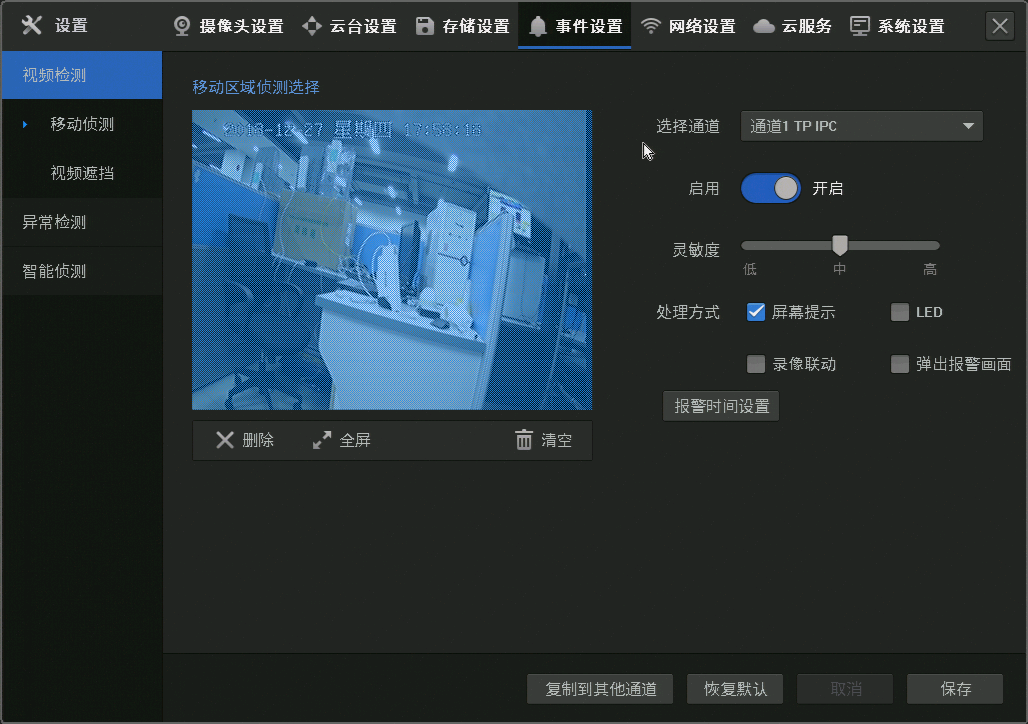Click the system settings monitor icon

pos(860,26)
